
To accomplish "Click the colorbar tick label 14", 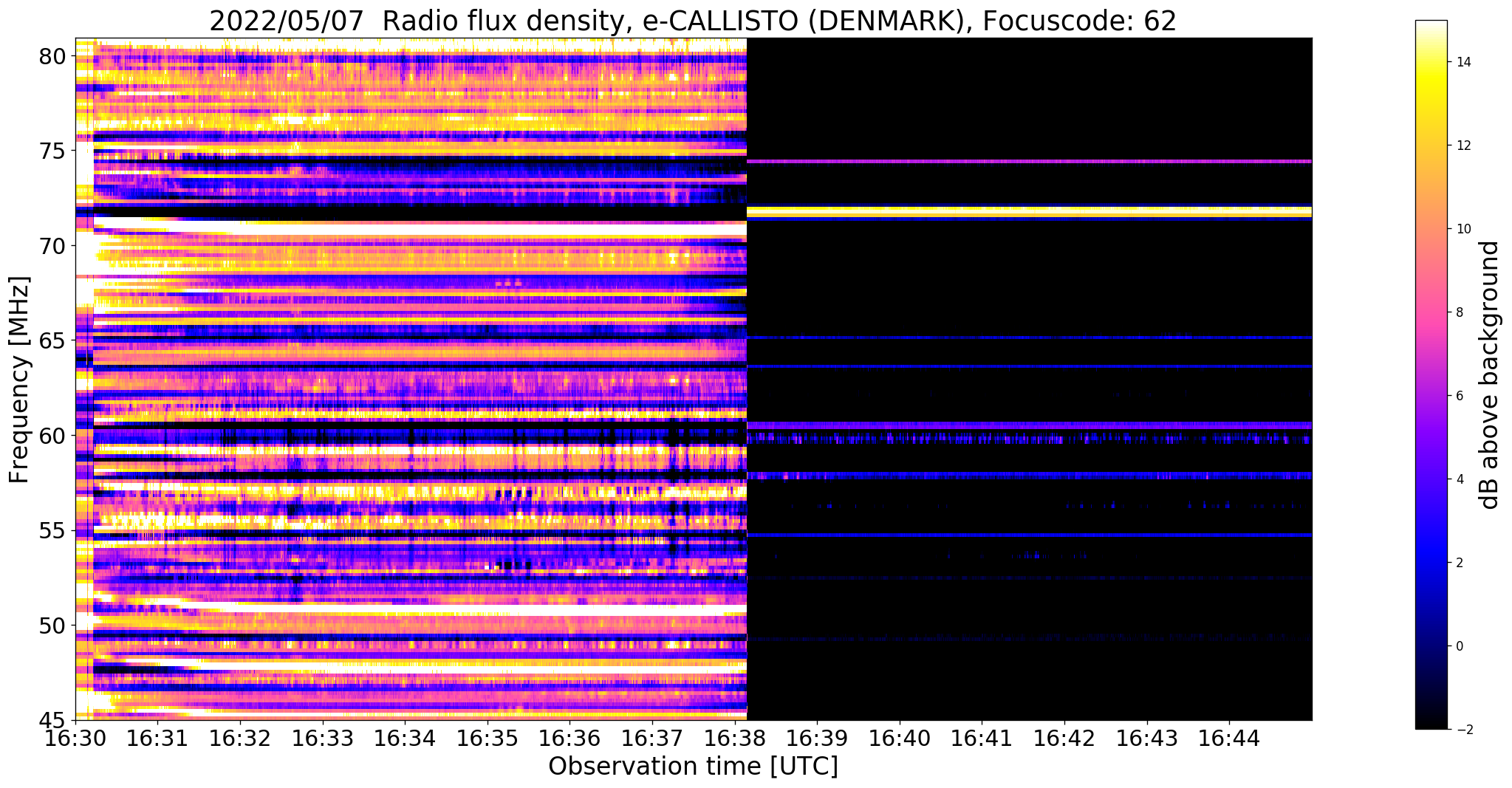I will [x=1463, y=62].
